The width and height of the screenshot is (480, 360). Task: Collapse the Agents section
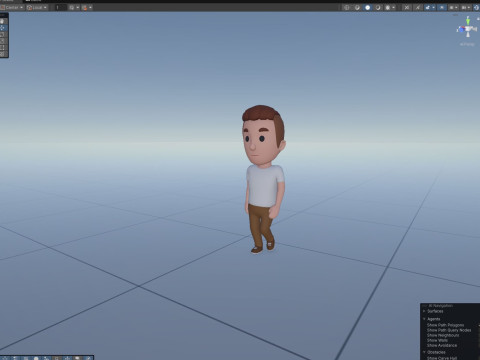click(x=424, y=319)
